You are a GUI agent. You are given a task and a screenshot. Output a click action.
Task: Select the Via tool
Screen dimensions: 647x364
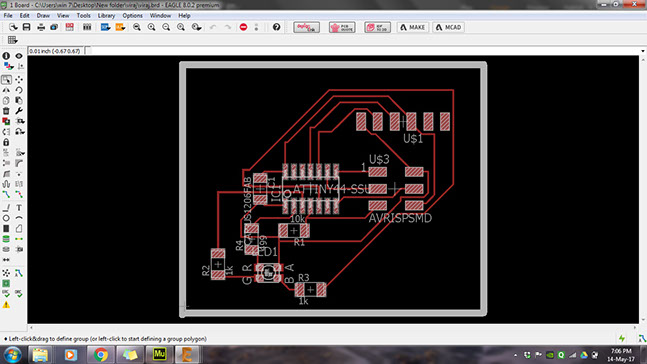tap(6, 239)
